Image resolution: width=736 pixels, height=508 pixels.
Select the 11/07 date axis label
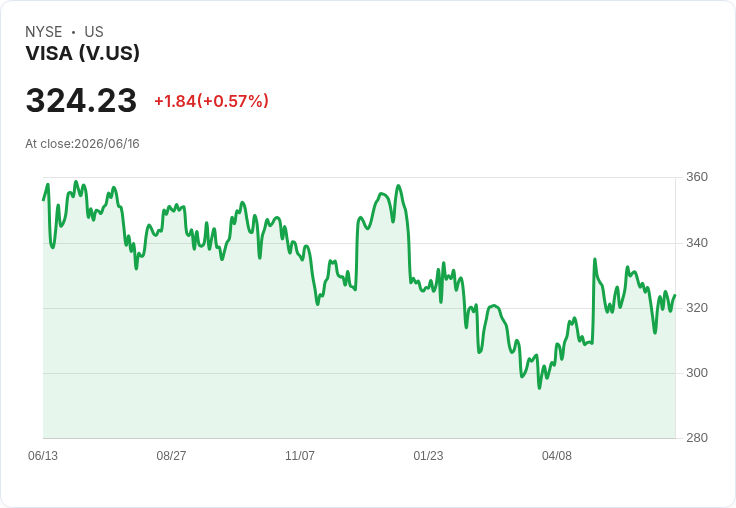(x=300, y=455)
